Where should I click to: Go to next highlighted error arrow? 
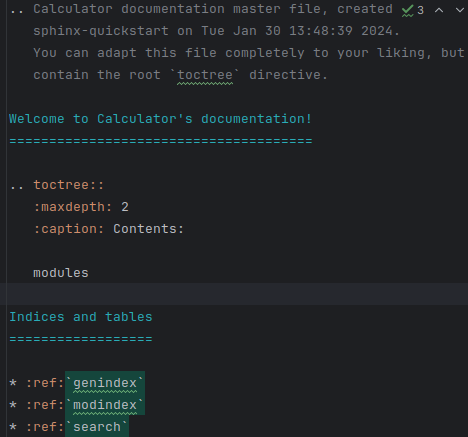coord(460,10)
